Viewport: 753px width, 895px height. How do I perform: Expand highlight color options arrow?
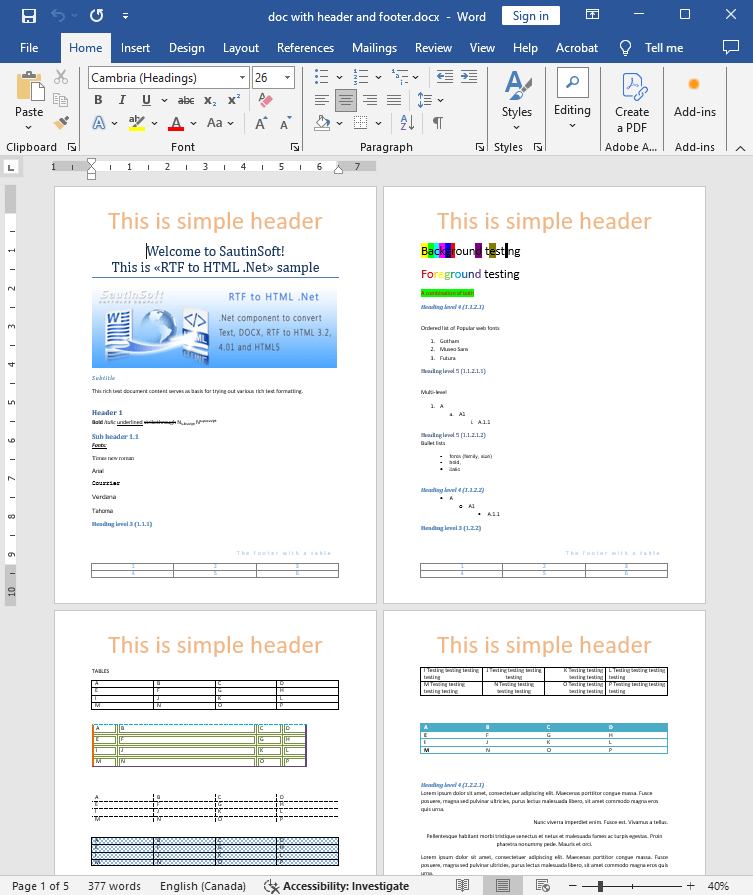[154, 123]
